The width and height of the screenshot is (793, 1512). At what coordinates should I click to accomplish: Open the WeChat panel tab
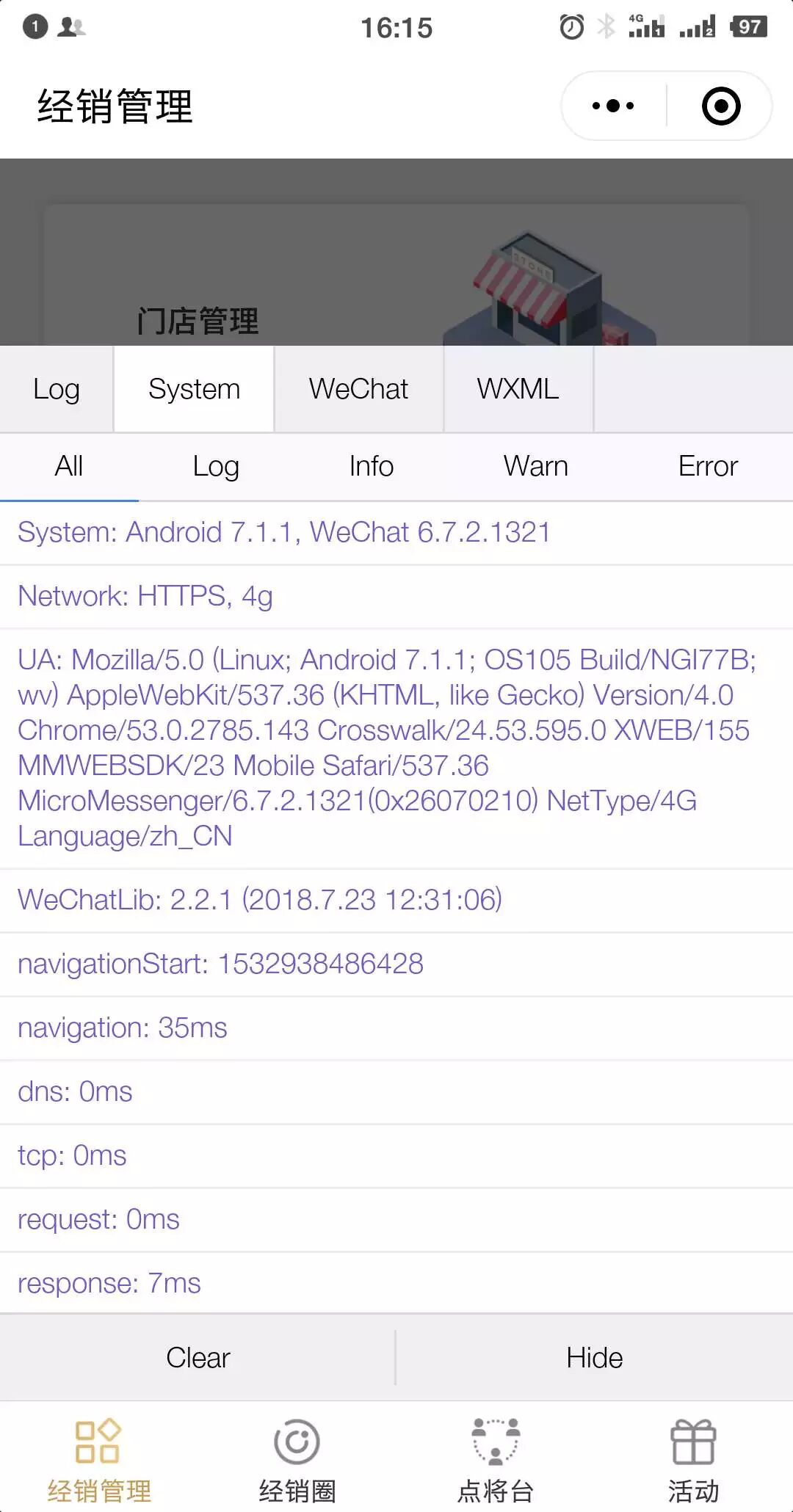[358, 389]
